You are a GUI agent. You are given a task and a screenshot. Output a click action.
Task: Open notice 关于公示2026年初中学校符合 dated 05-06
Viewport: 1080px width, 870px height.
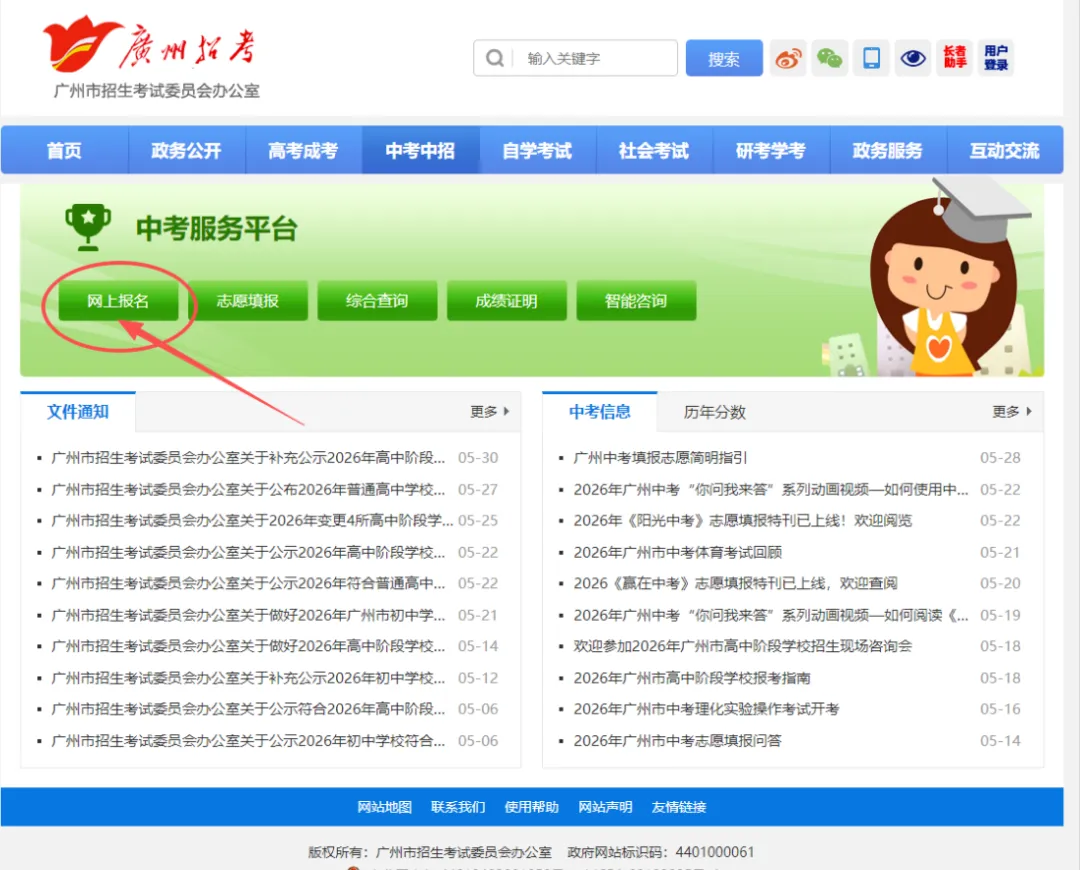(249, 740)
